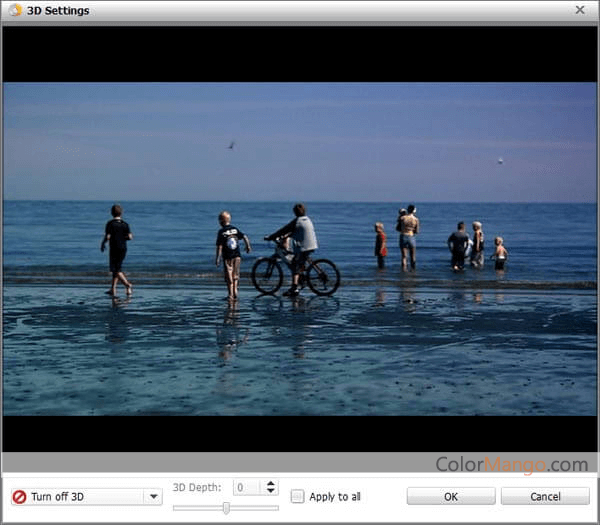
Task: Click the black letterbox bar above the video
Action: click(300, 54)
